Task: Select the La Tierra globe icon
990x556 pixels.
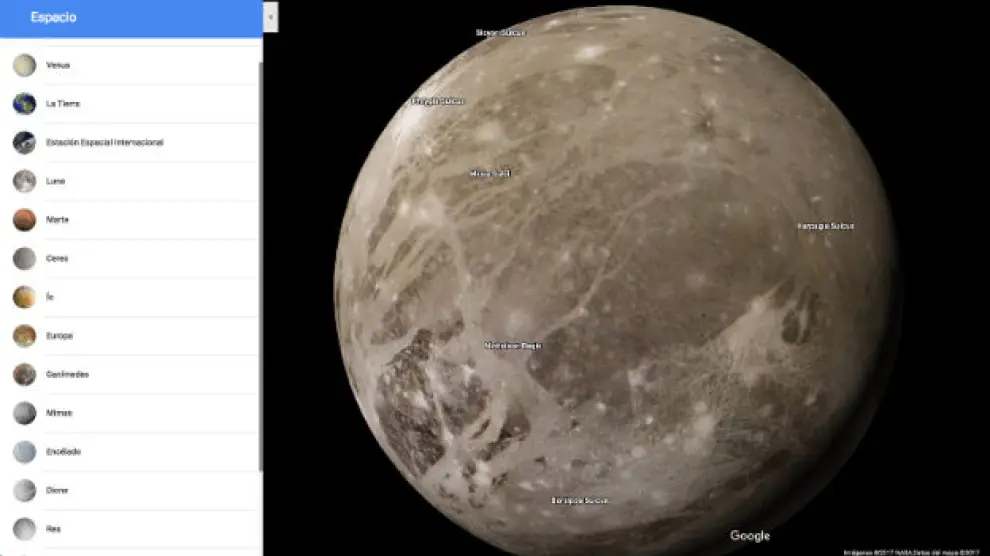Action: click(x=24, y=104)
